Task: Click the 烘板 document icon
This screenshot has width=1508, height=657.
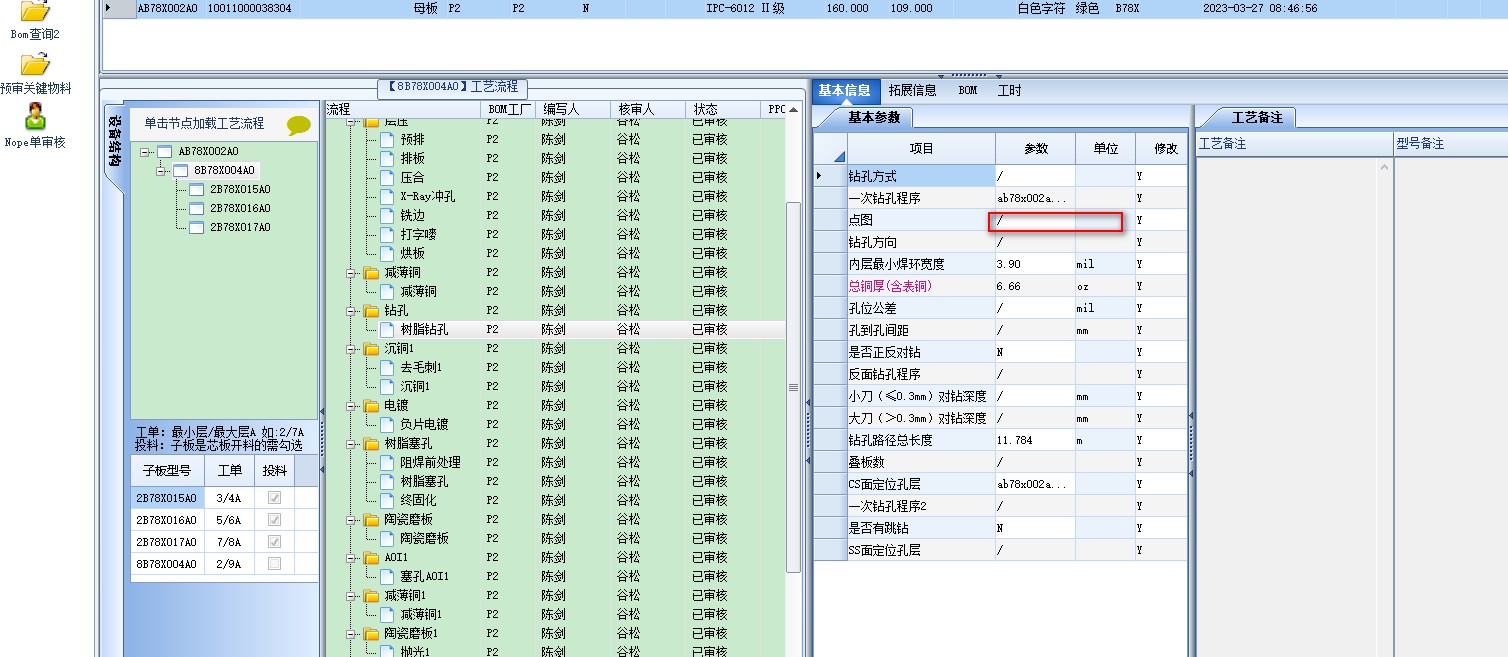Action: 386,253
